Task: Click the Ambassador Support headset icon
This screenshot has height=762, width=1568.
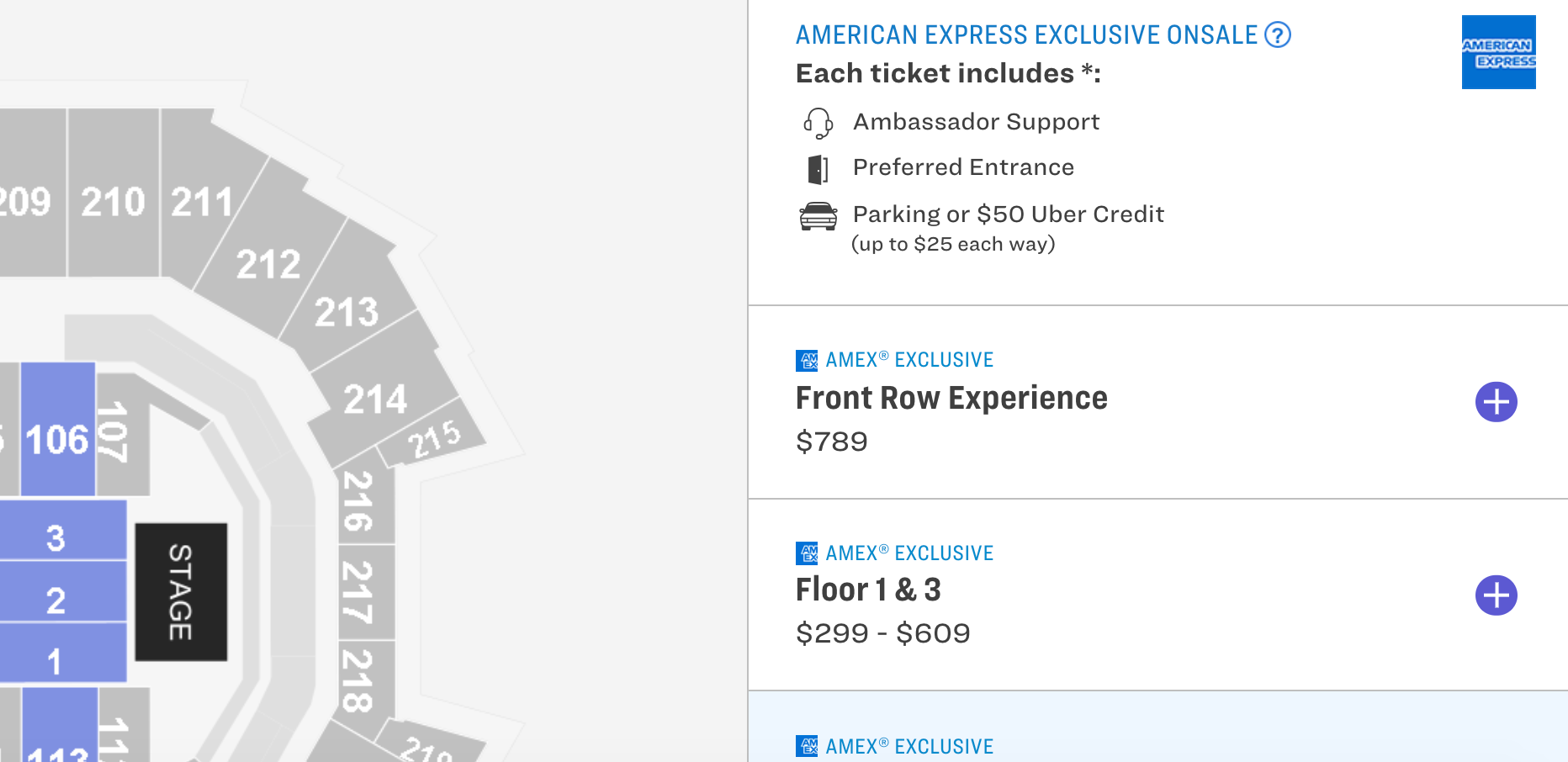Action: click(818, 123)
